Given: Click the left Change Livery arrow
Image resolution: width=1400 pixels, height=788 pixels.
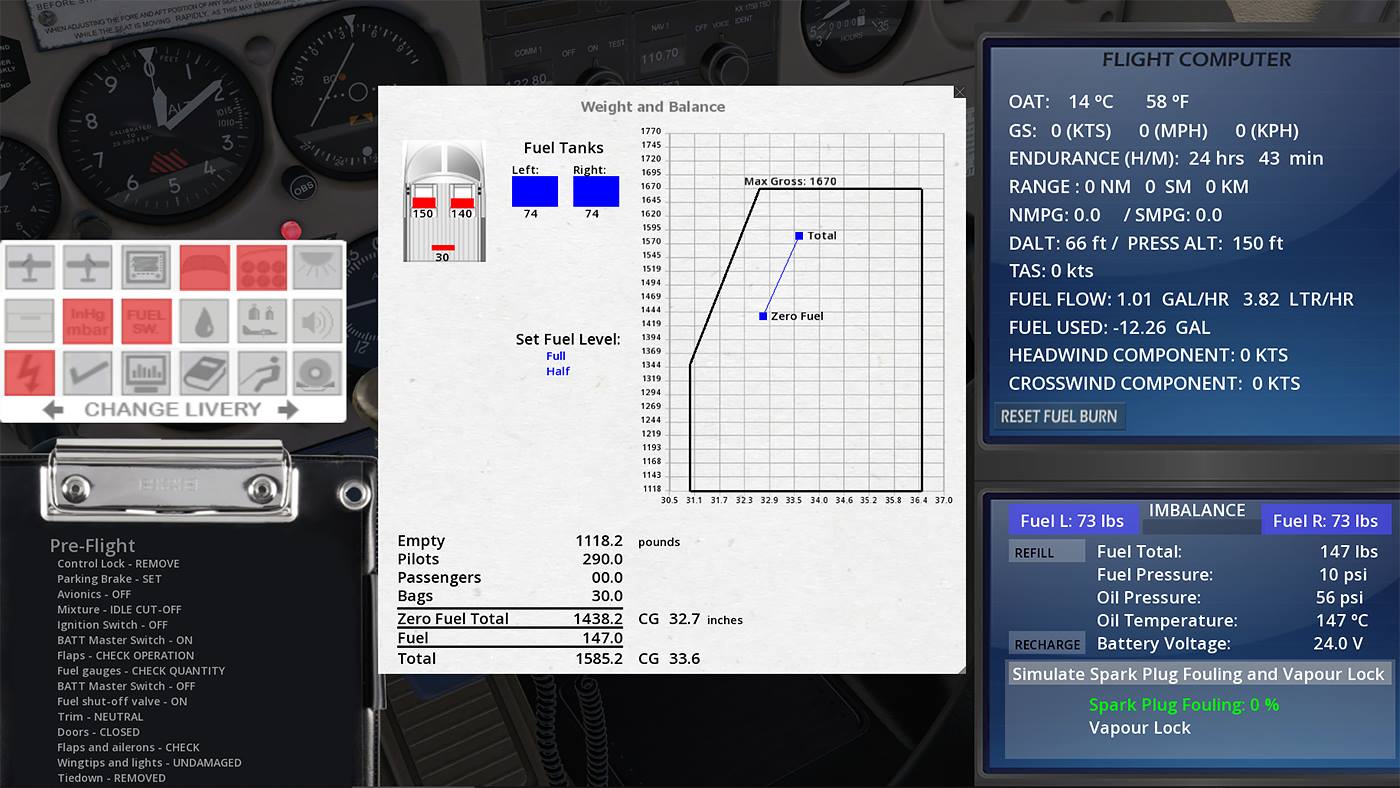Looking at the screenshot, I should pos(54,409).
